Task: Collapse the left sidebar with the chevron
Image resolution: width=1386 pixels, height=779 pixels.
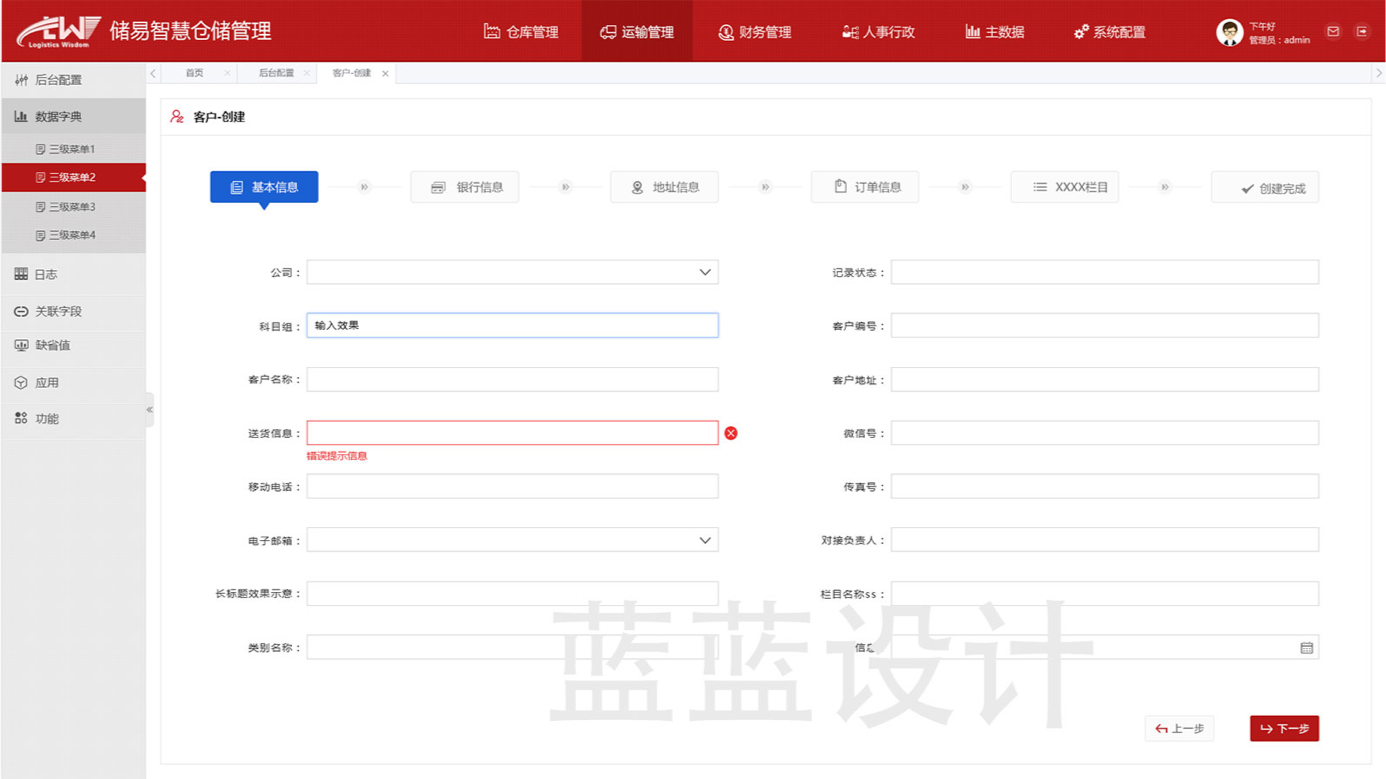Action: pyautogui.click(x=149, y=409)
